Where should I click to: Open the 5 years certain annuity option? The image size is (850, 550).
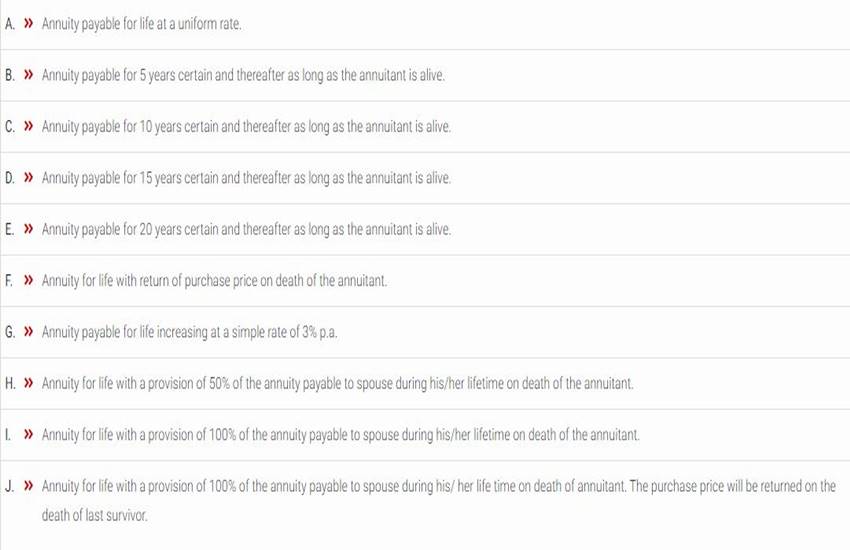tap(243, 75)
